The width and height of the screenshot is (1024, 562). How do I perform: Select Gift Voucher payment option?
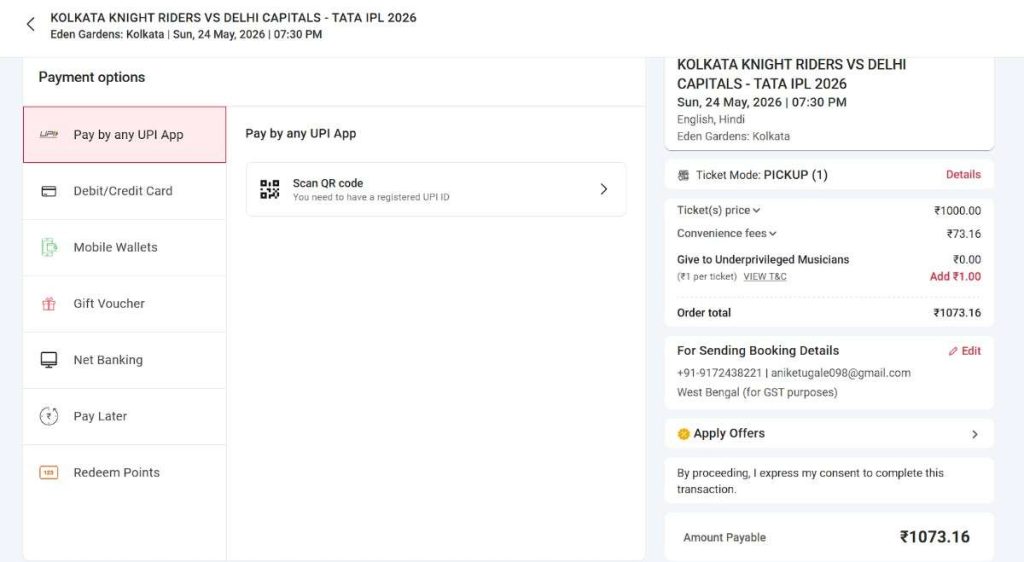(x=124, y=304)
